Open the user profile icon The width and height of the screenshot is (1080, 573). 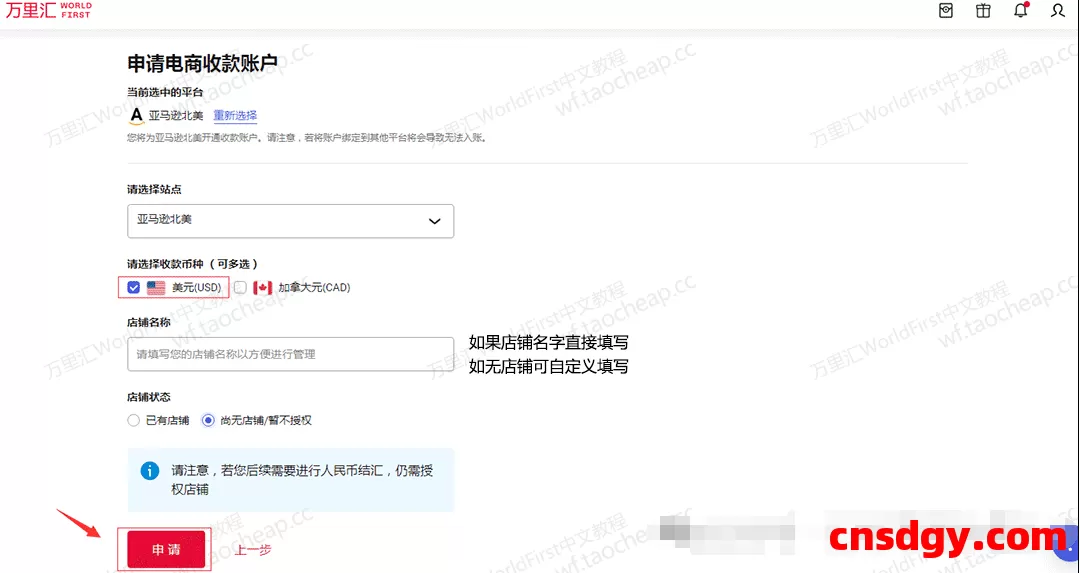1058,11
